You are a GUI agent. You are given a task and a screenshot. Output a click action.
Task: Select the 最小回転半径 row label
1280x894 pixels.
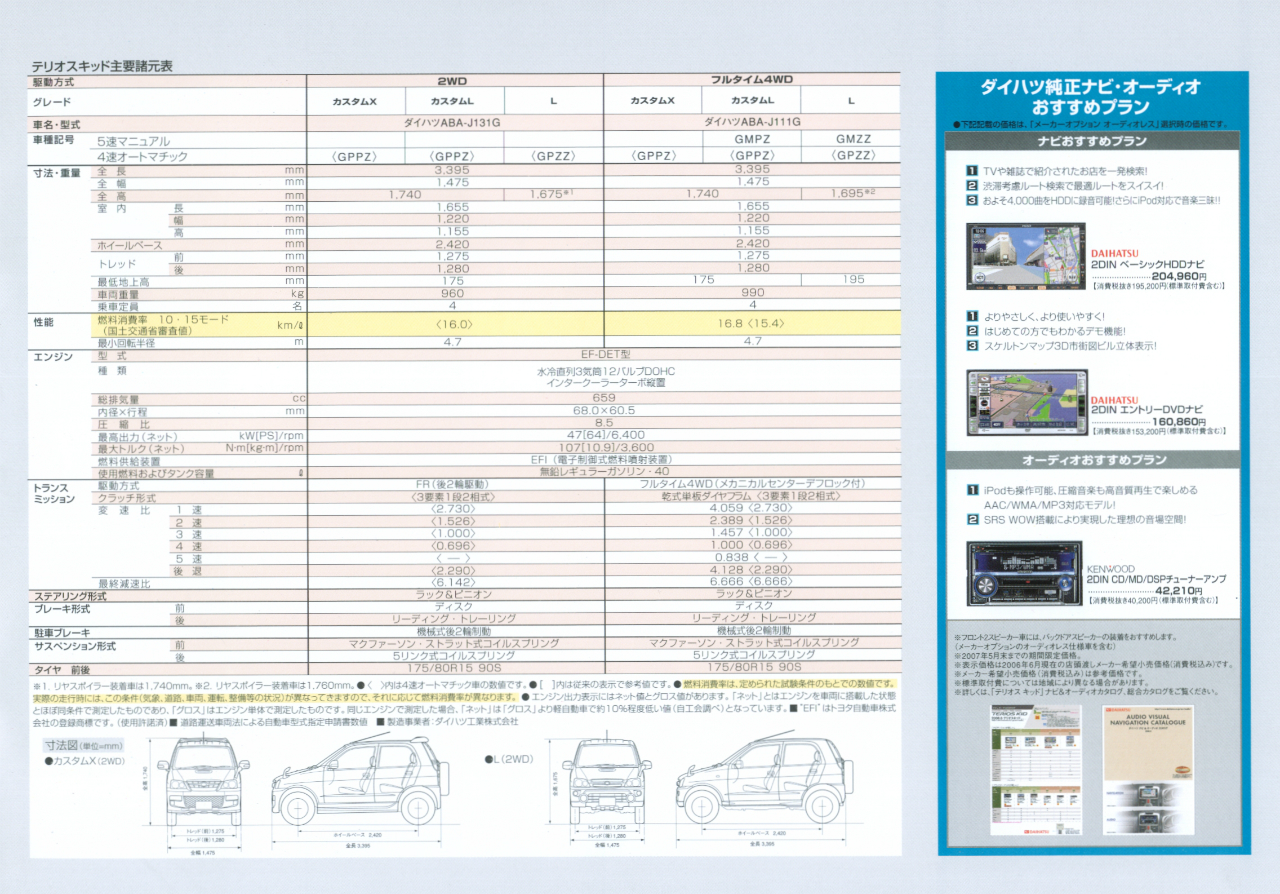pyautogui.click(x=126, y=343)
